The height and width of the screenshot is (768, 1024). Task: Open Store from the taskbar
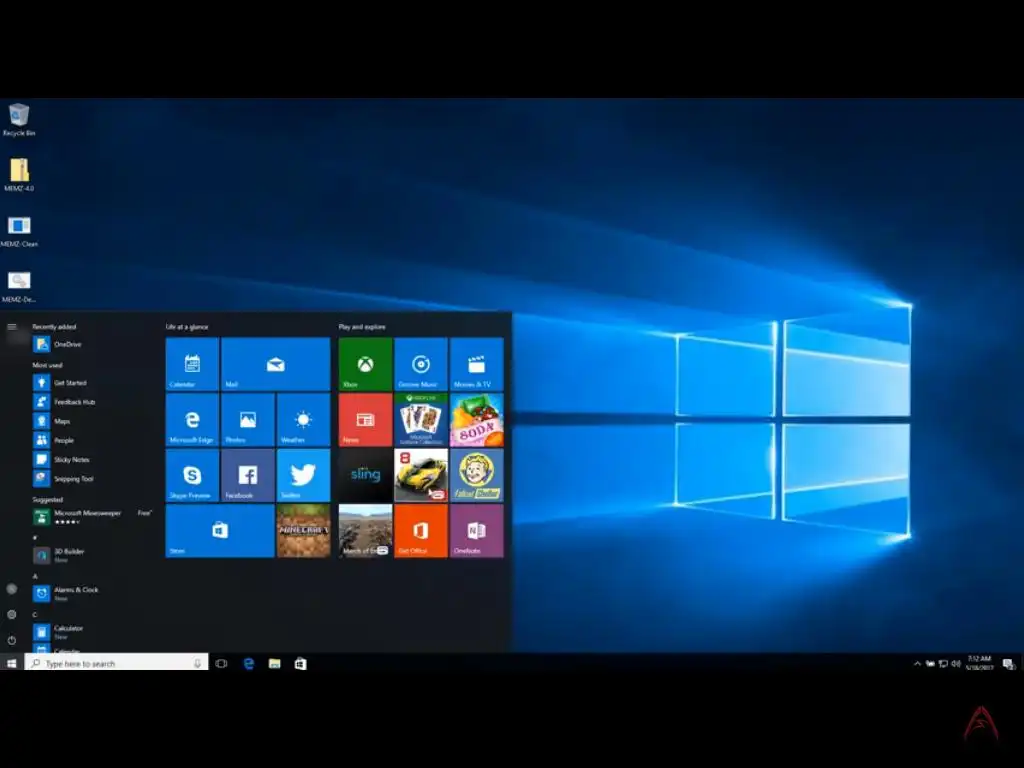(x=300, y=664)
